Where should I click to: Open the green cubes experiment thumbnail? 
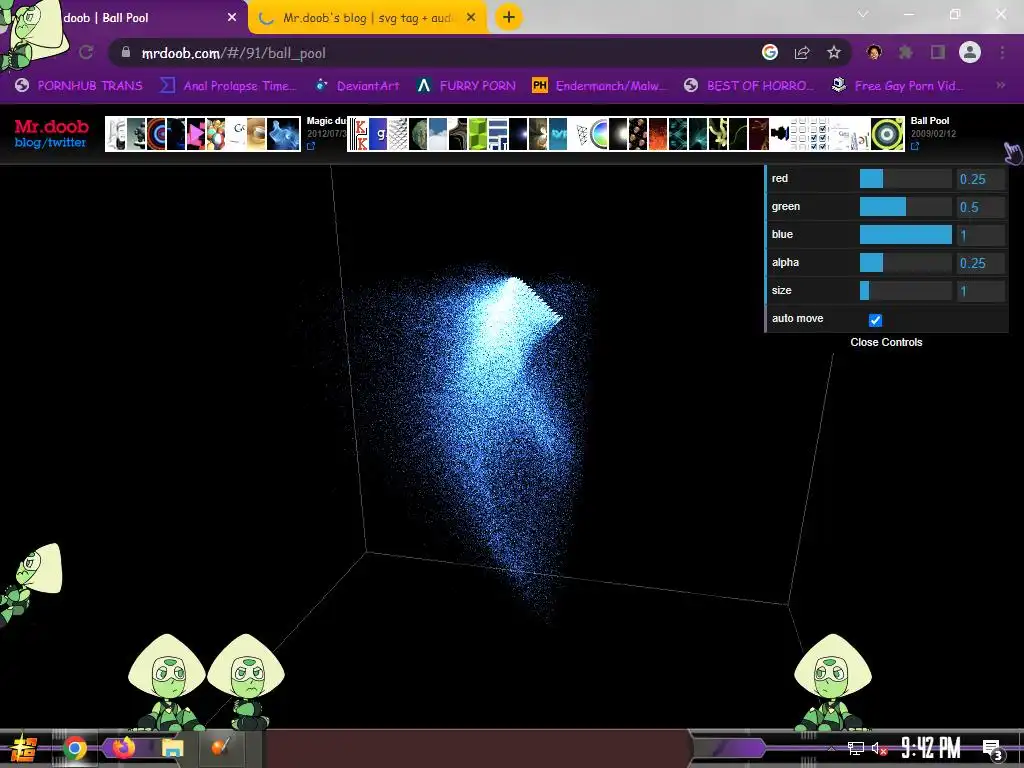point(478,134)
